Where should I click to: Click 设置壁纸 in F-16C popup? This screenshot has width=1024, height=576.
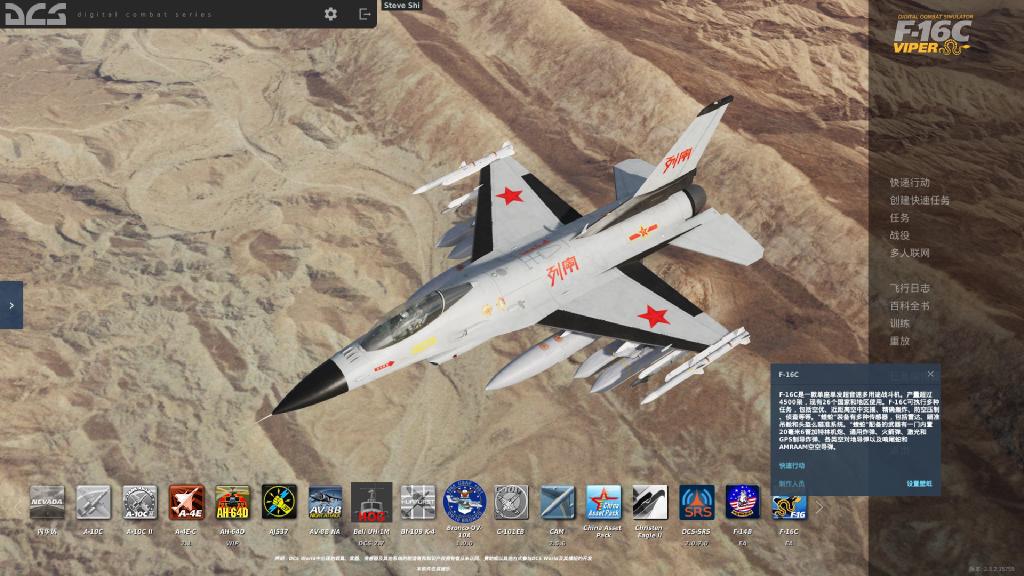click(918, 483)
